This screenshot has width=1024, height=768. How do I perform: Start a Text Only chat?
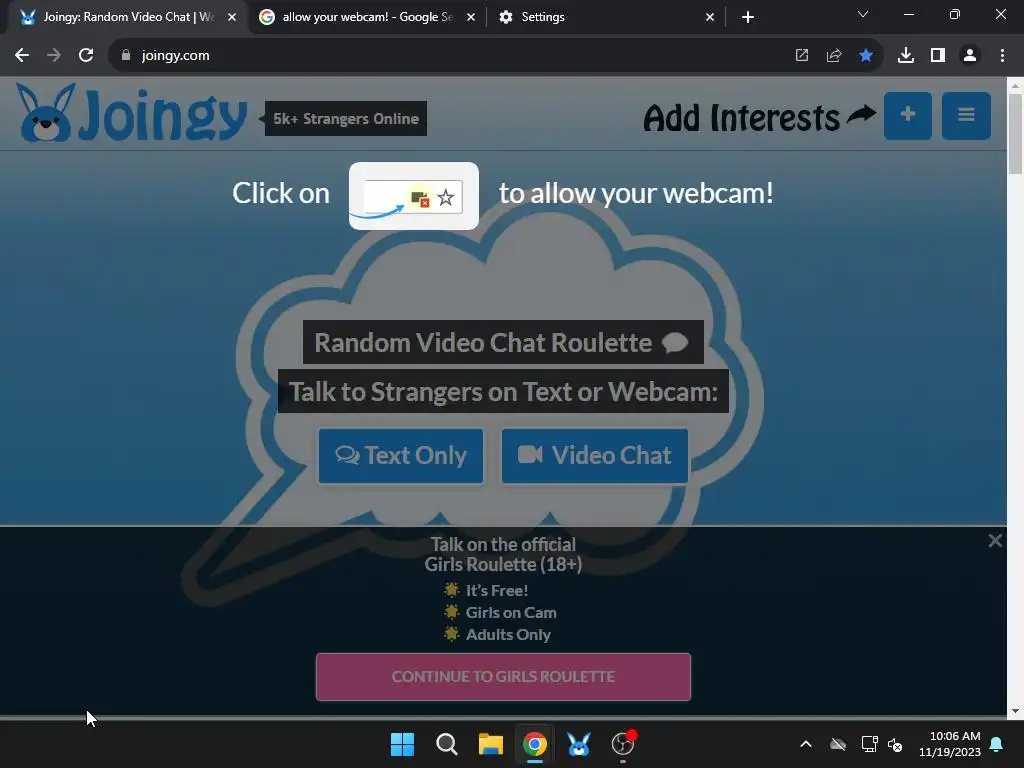pos(401,456)
